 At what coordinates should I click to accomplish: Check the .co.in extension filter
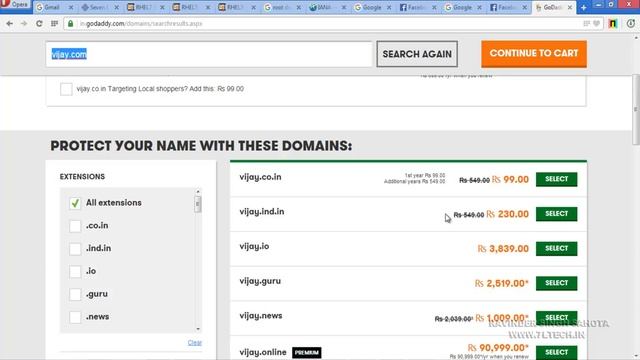click(x=75, y=226)
